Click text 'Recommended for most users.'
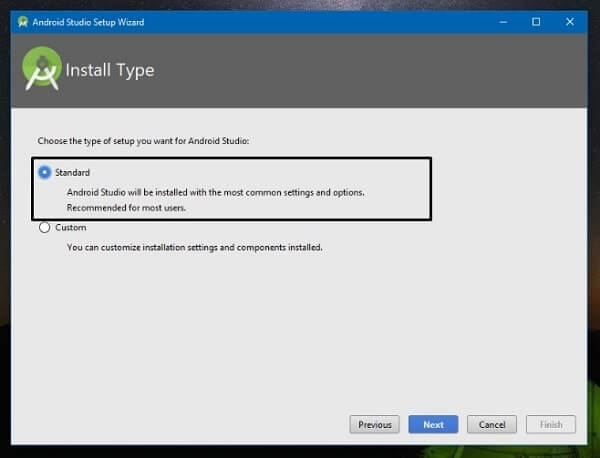 point(126,208)
